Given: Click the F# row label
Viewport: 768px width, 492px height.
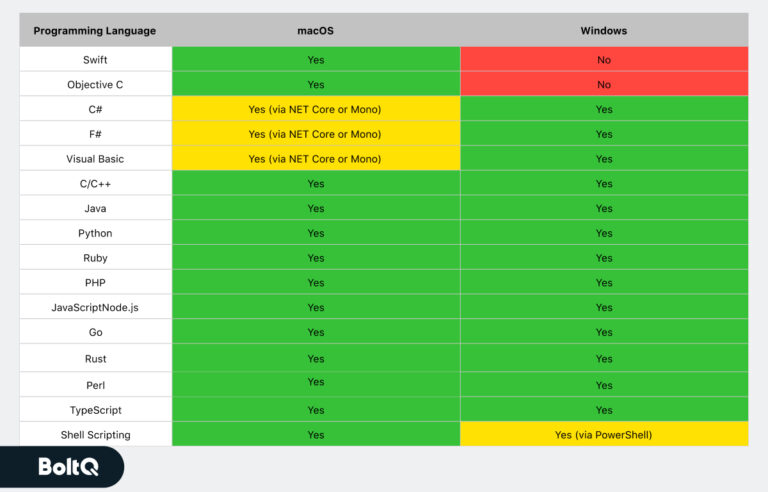Looking at the screenshot, I should 95,134.
